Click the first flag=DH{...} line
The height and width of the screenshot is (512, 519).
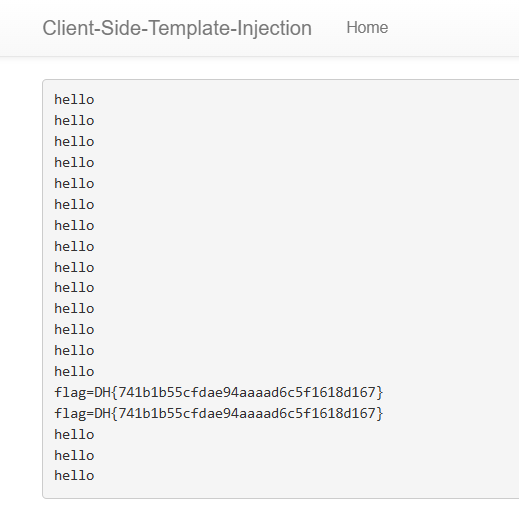pos(219,392)
